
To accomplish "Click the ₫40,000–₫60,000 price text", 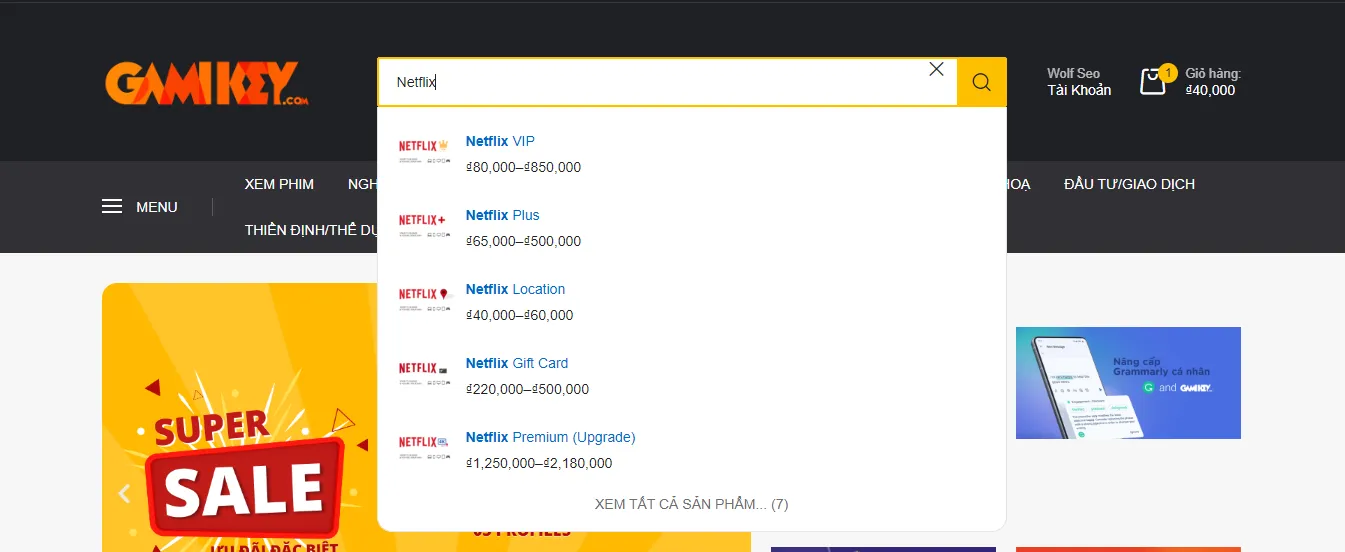I will tap(520, 315).
